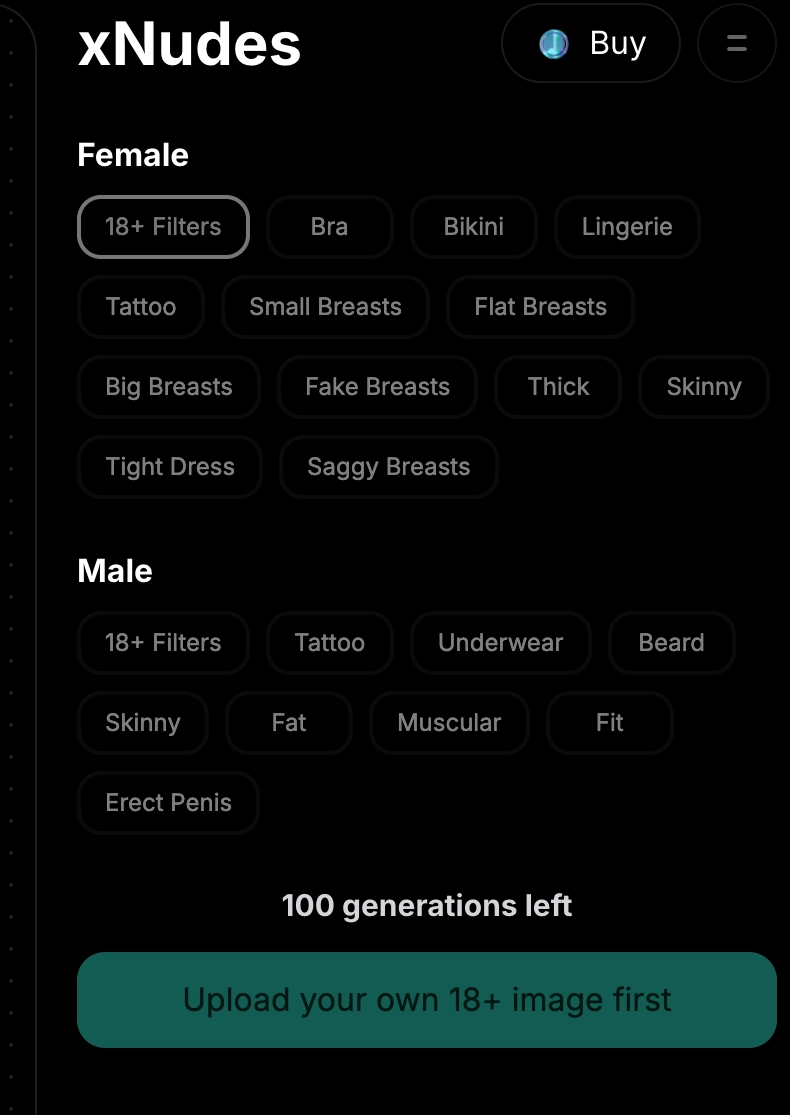Enable the Bikini filter
The image size is (790, 1115).
(474, 227)
